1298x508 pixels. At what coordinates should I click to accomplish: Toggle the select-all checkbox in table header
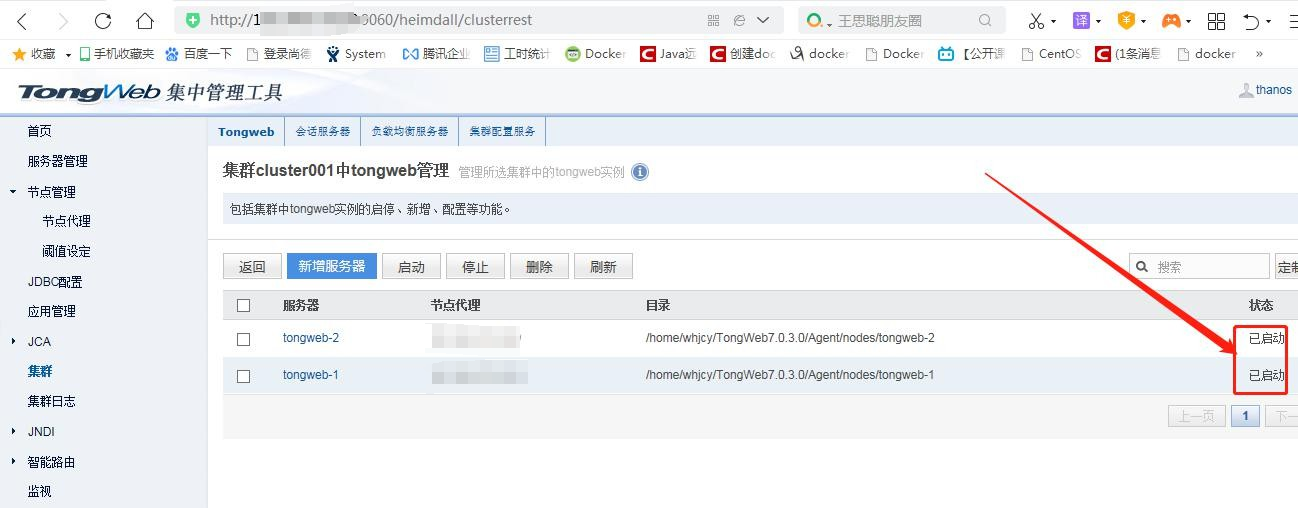click(x=243, y=306)
